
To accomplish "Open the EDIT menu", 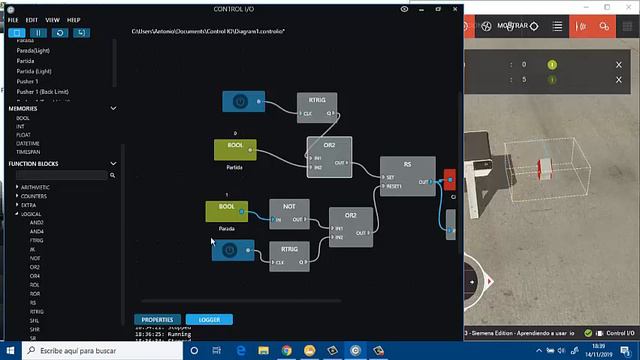I will 31,20.
